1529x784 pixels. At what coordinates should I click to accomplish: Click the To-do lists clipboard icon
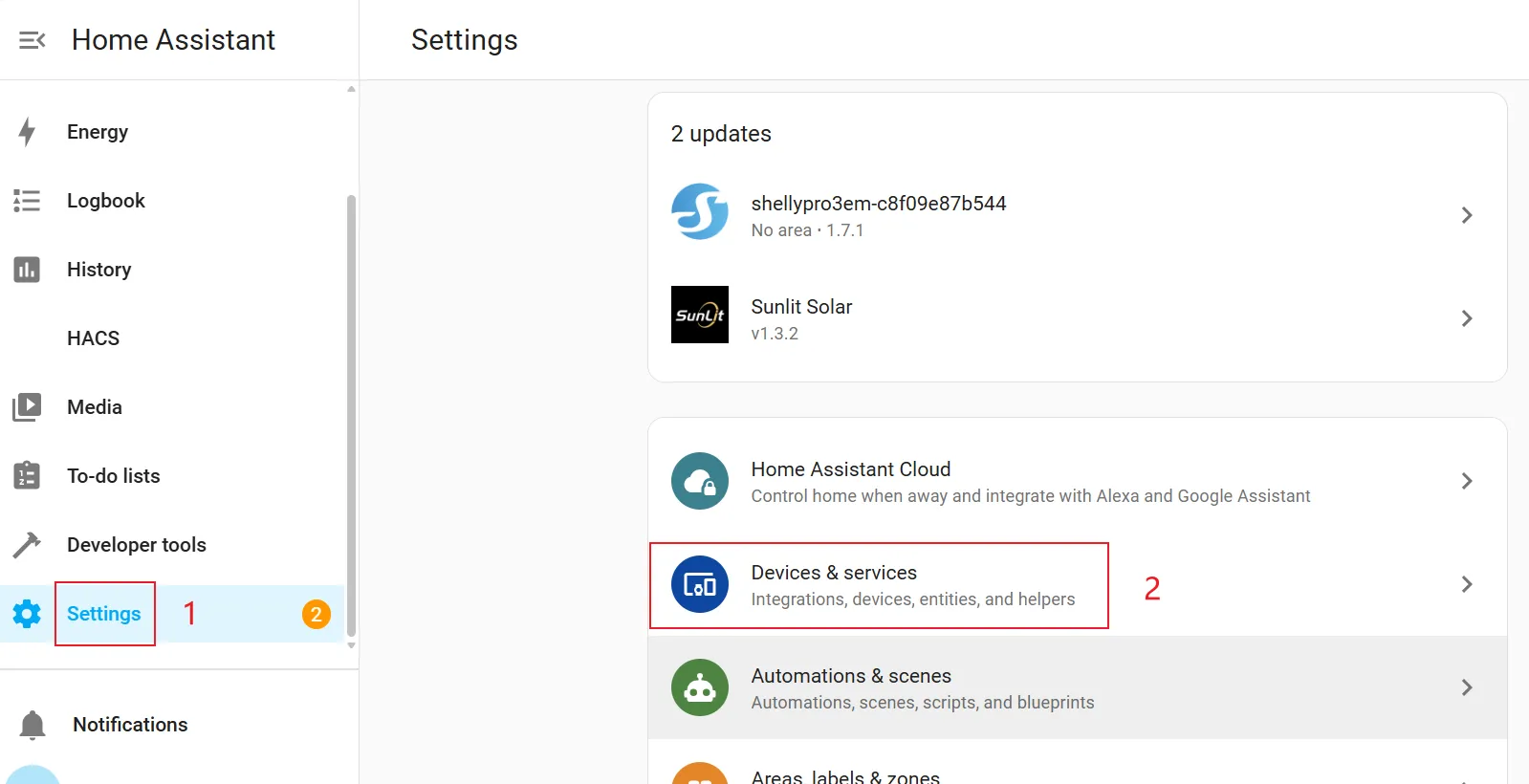[x=27, y=476]
